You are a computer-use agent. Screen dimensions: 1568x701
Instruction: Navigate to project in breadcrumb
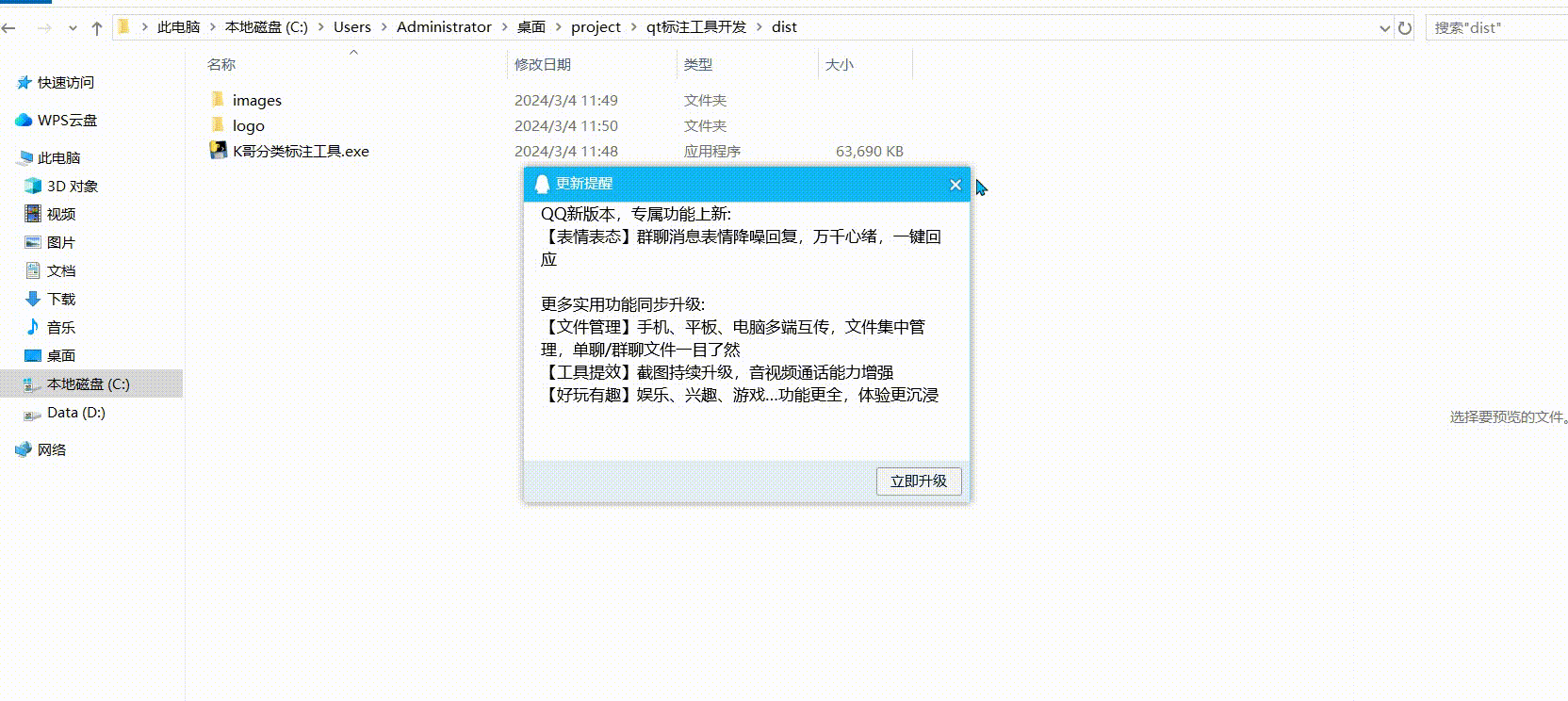(596, 27)
